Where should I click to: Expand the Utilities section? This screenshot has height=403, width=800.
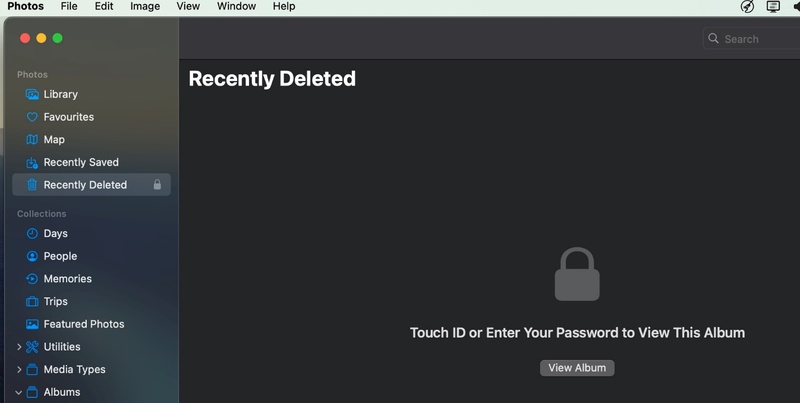click(19, 347)
